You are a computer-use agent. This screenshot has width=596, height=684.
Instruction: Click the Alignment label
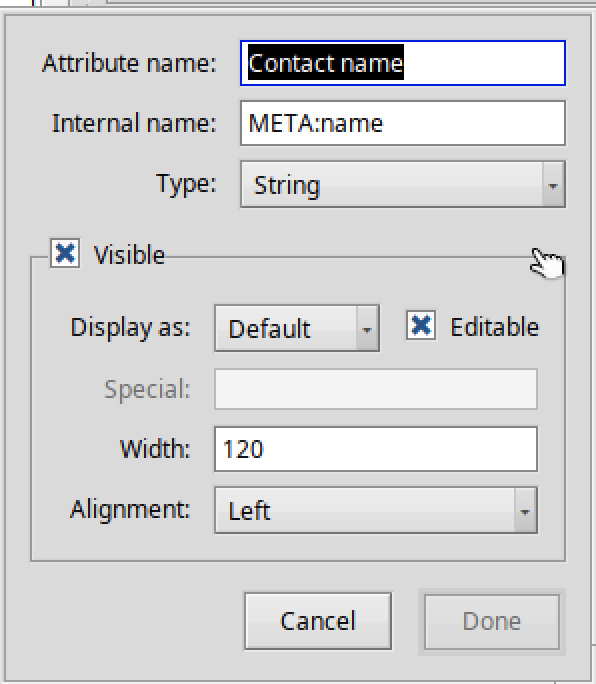[130, 509]
